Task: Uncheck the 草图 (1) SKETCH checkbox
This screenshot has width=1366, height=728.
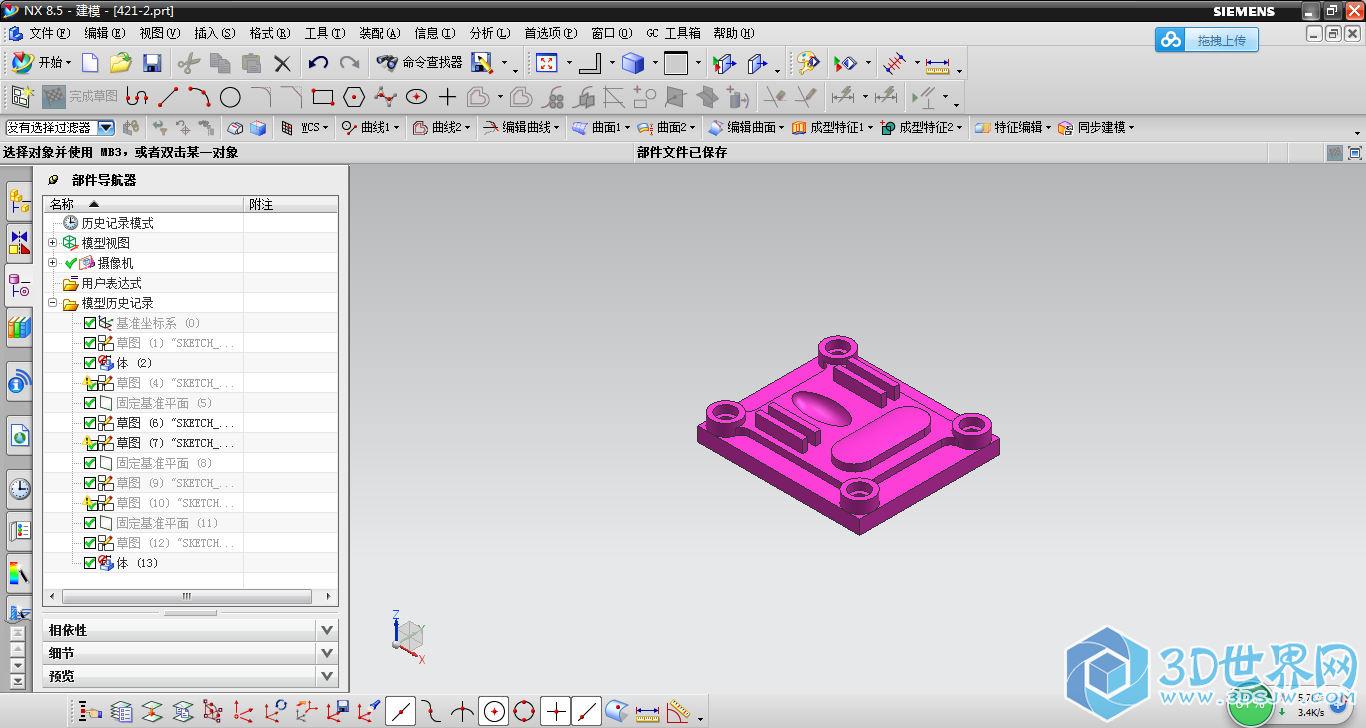Action: (x=90, y=343)
